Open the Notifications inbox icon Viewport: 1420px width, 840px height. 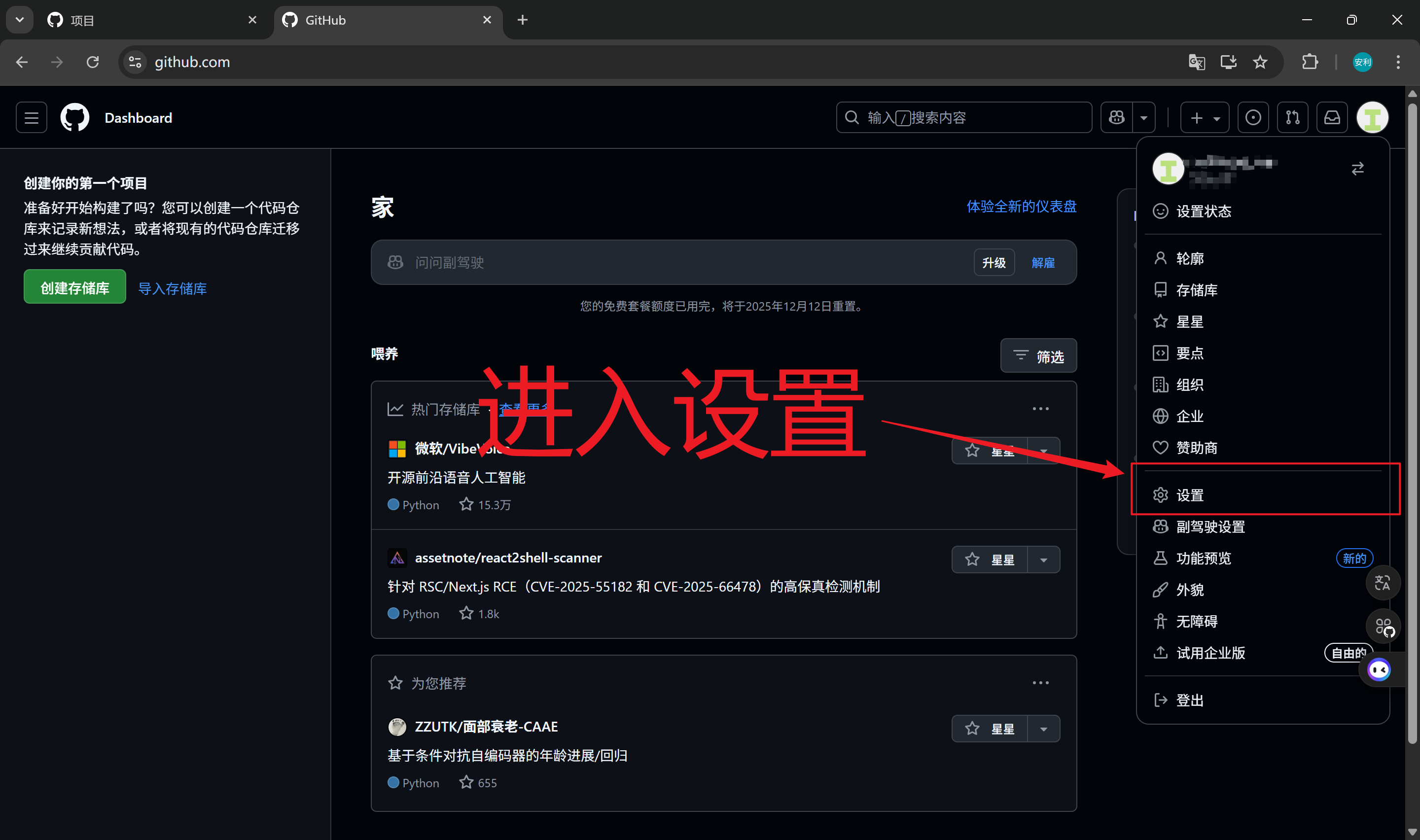(x=1332, y=118)
